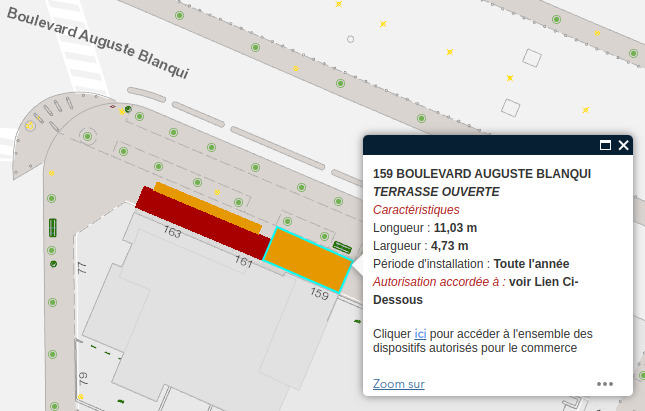Click building number 161 label

click(243, 261)
